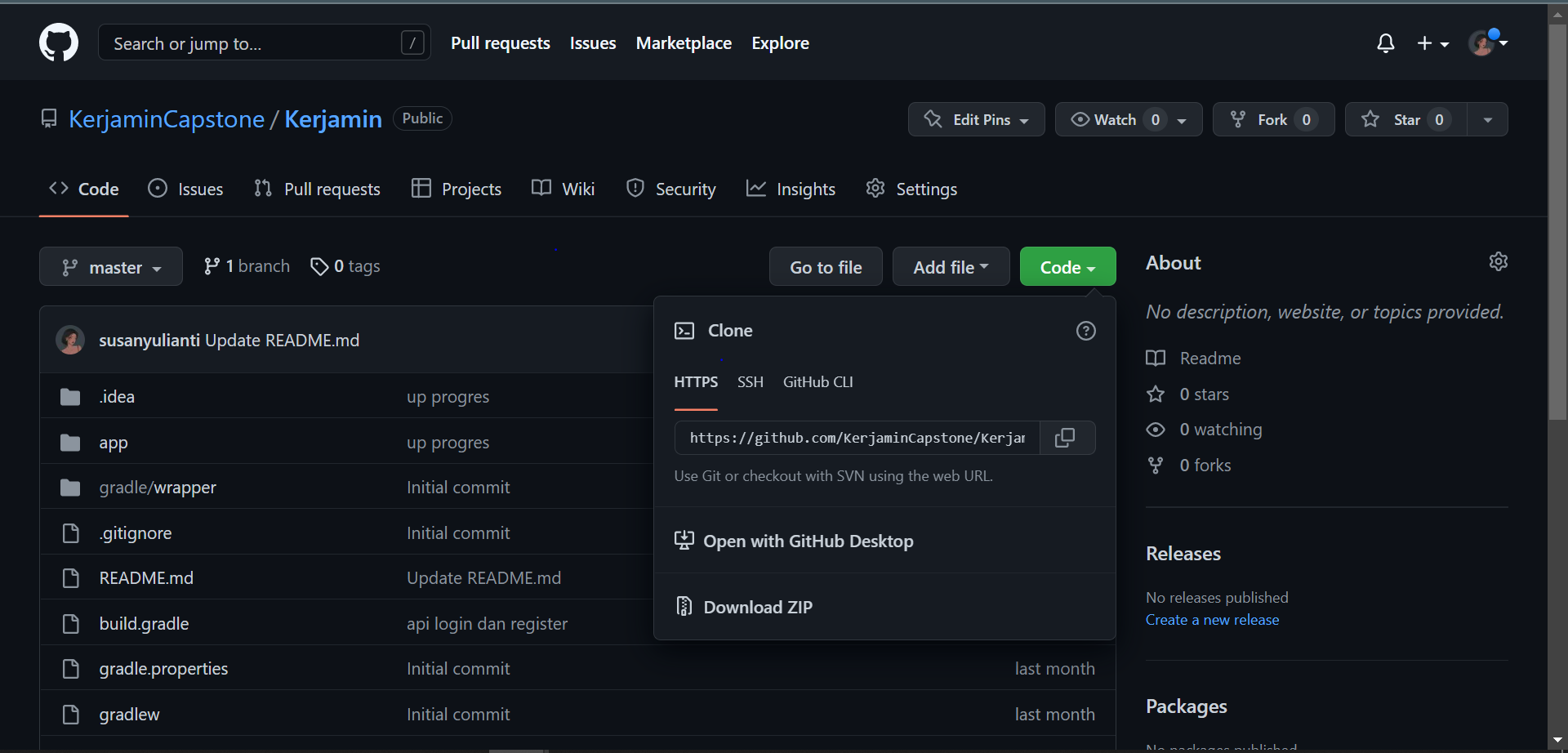The width and height of the screenshot is (1568, 753).
Task: Open the GitHub home page via the logo
Action: click(58, 42)
